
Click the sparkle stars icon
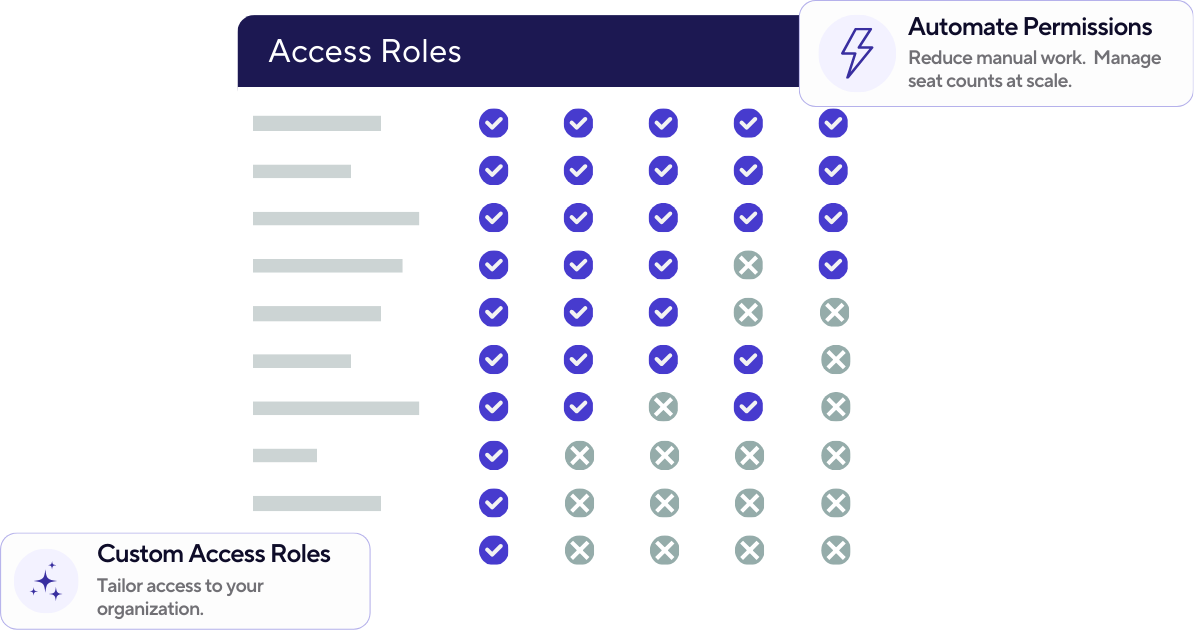pyautogui.click(x=46, y=581)
